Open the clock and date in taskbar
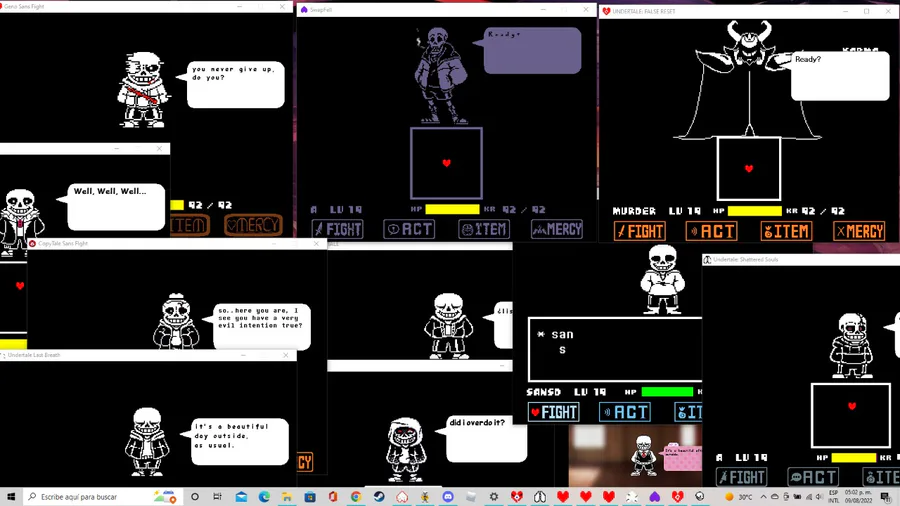900x506 pixels. pyautogui.click(x=858, y=497)
